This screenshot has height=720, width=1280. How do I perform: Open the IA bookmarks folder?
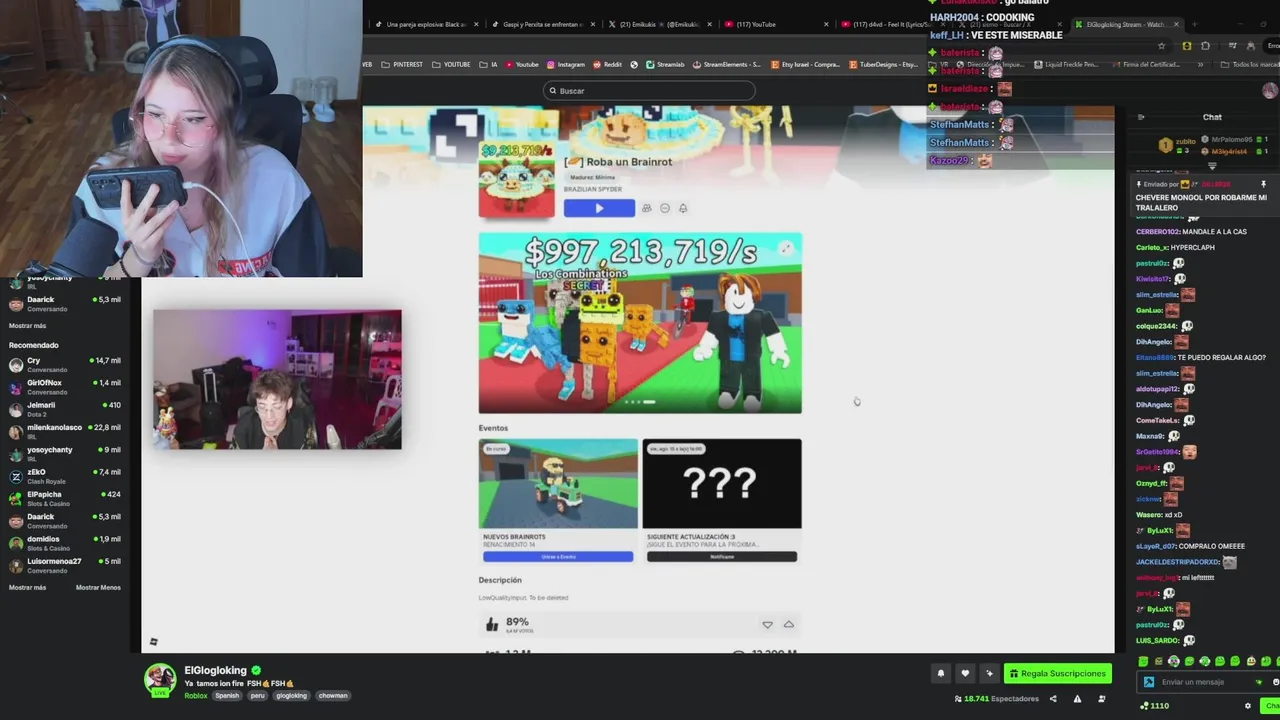488,64
